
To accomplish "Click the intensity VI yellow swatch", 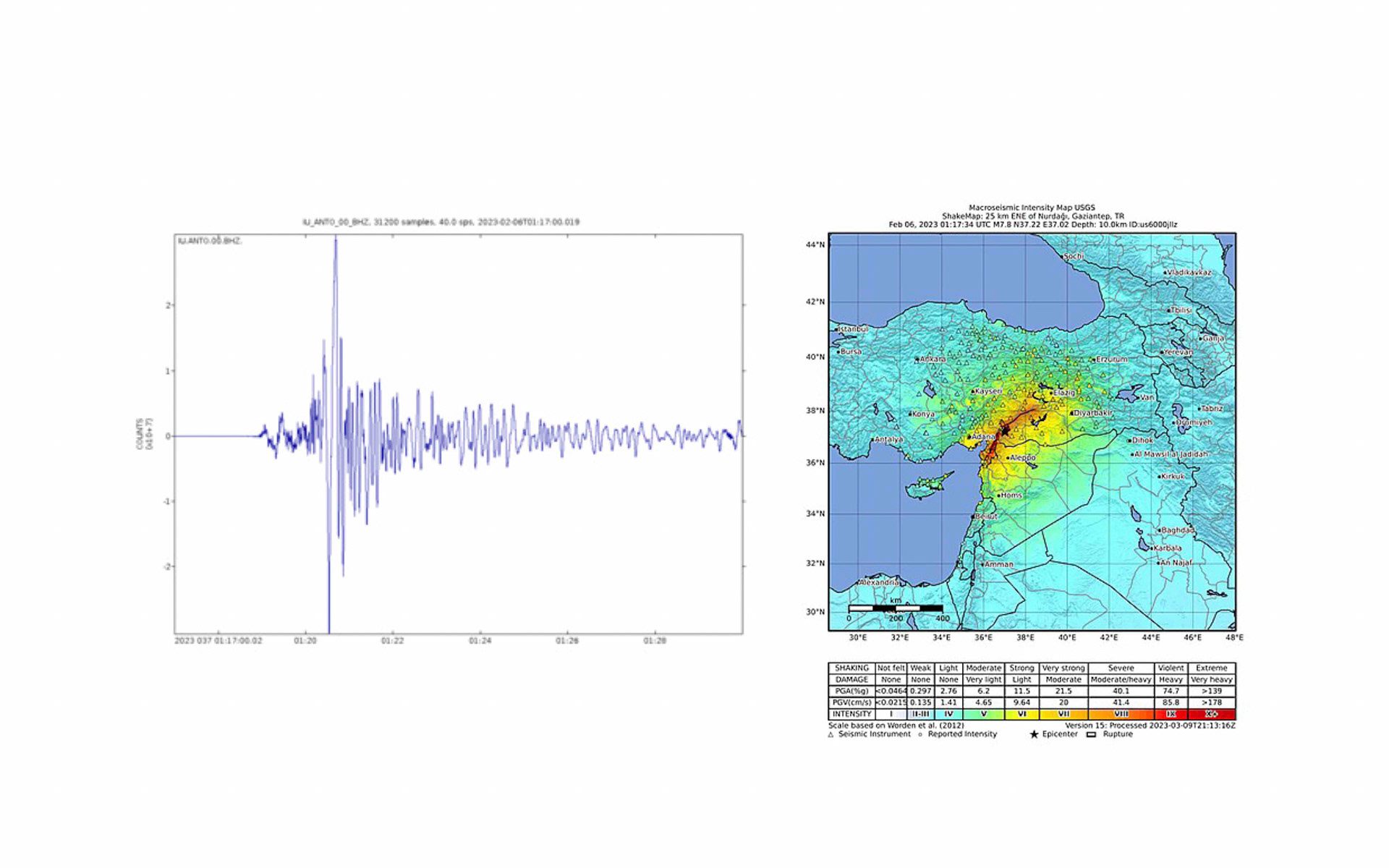I will coord(1021,714).
